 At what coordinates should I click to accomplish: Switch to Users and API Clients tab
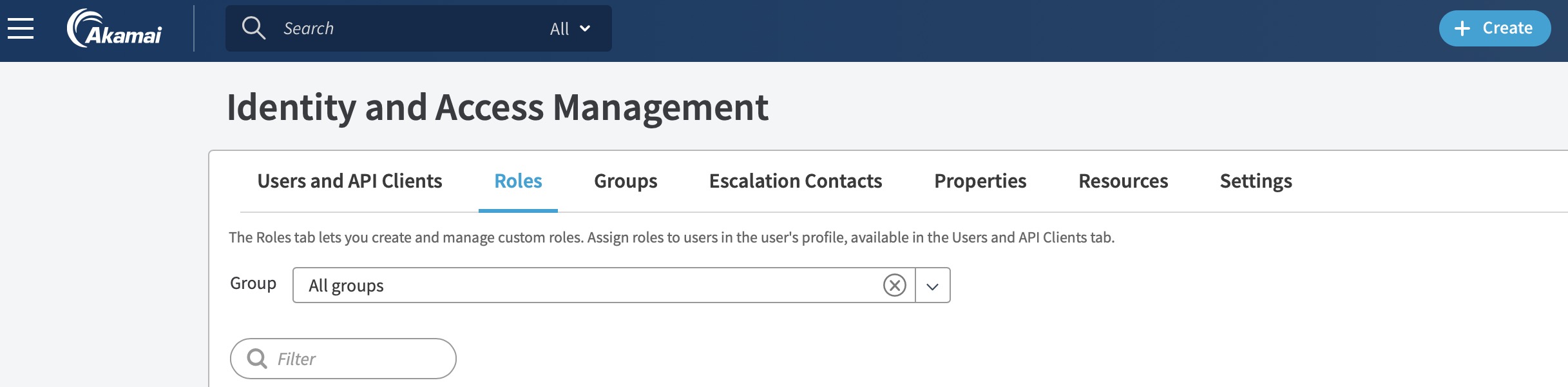point(350,181)
